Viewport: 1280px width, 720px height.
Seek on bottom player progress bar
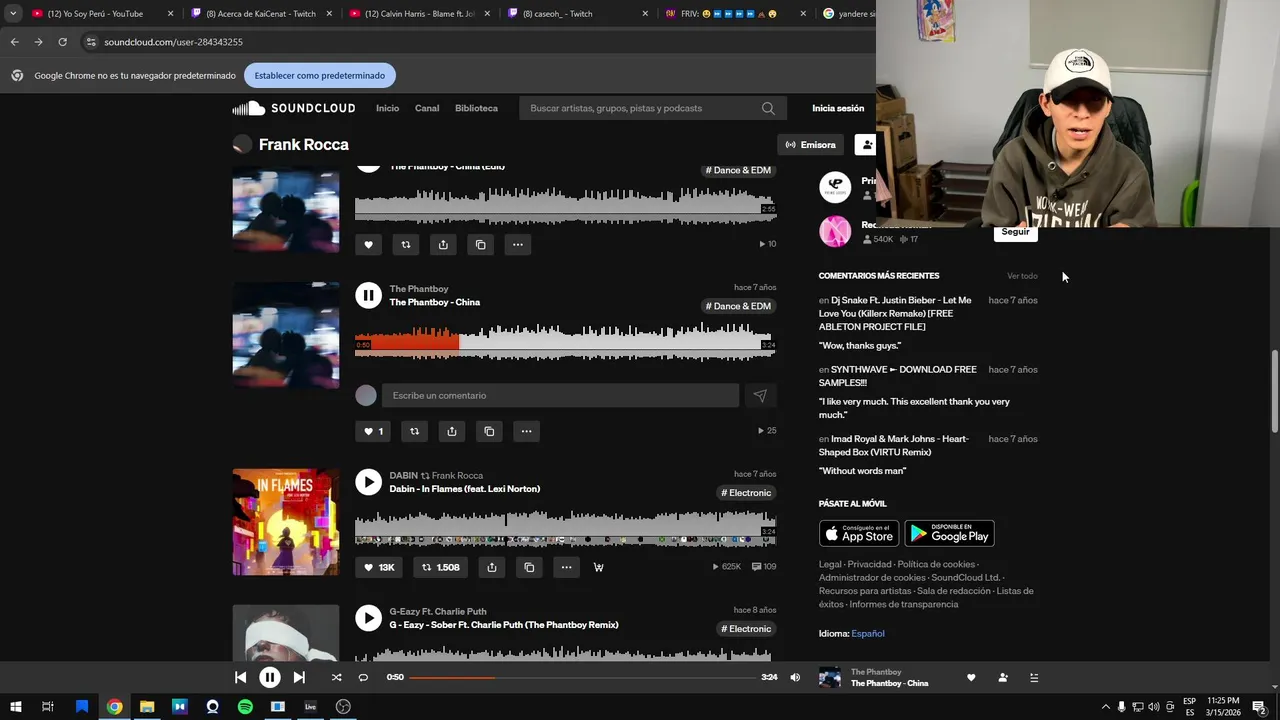pyautogui.click(x=582, y=678)
